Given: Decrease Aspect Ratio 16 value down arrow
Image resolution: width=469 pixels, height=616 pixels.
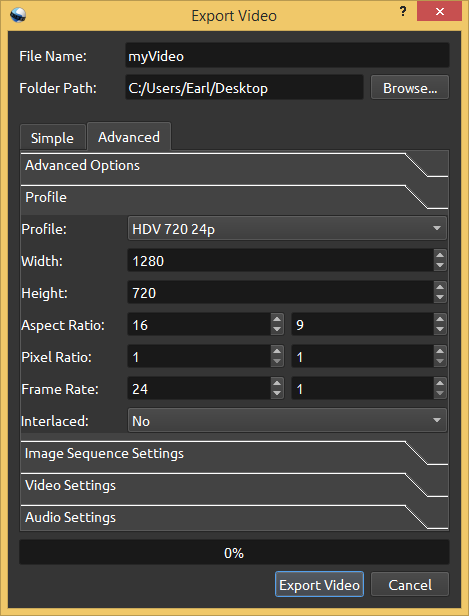Looking at the screenshot, I should 277,330.
